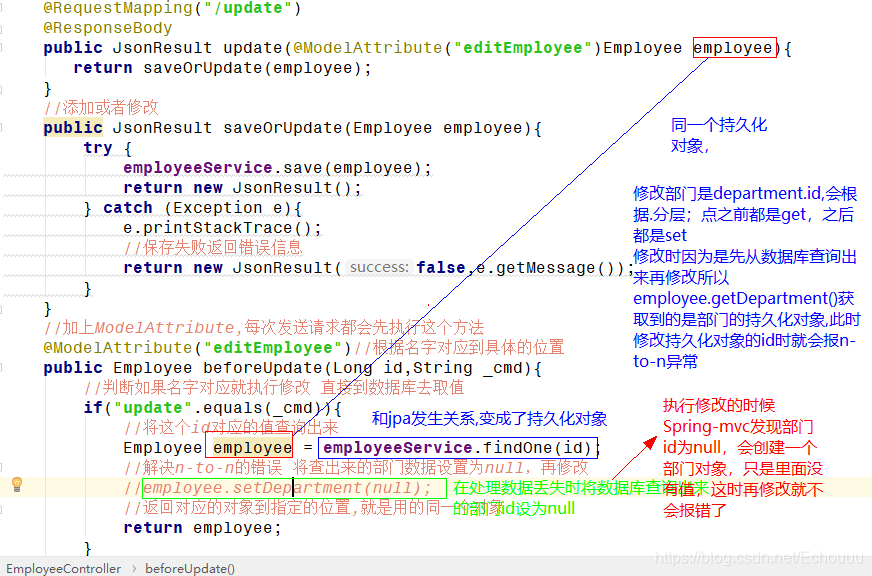Click the false literal in JsonResult call
The width and height of the screenshot is (872, 576).
[441, 268]
